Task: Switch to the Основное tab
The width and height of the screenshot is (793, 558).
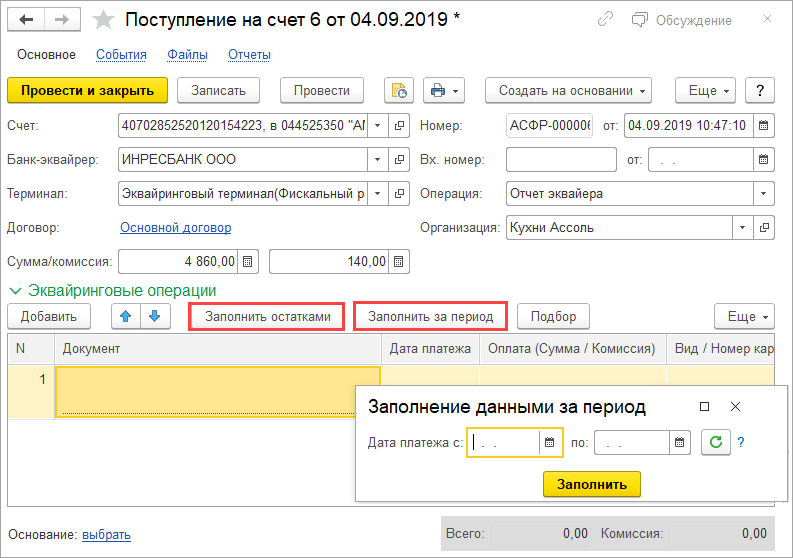Action: (x=47, y=55)
